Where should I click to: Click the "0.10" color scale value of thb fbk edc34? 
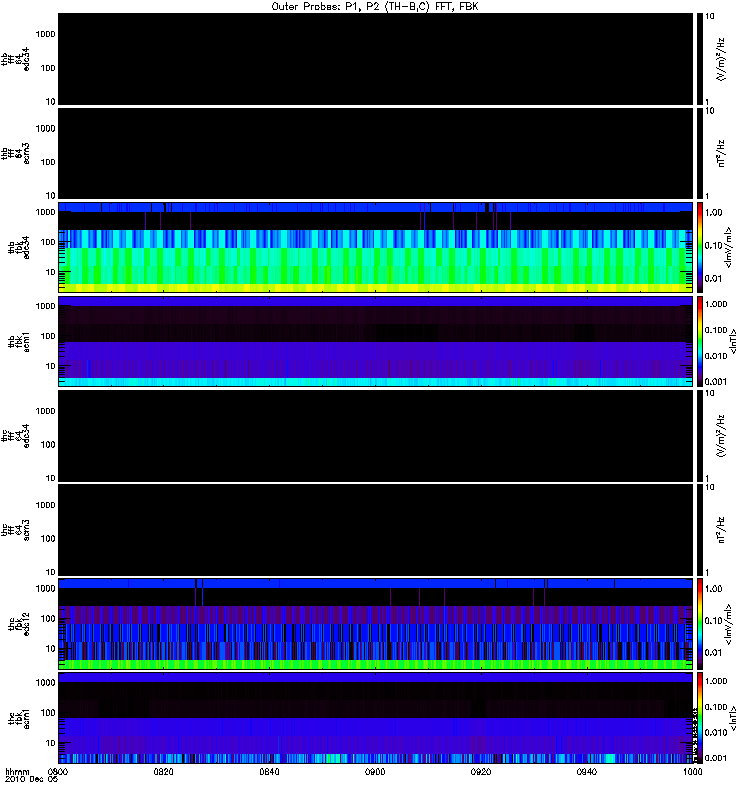[714, 245]
